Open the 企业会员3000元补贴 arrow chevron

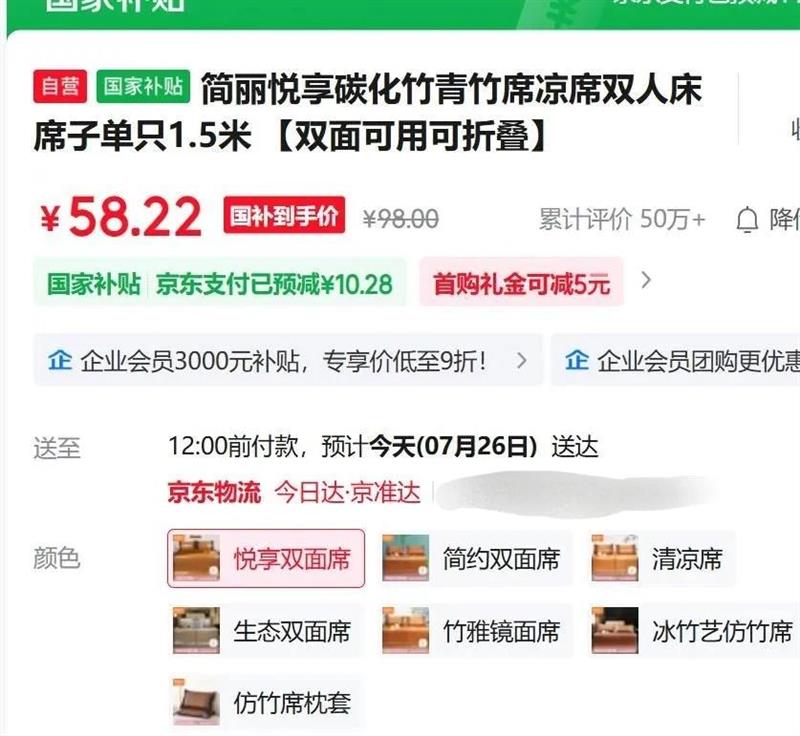(x=521, y=360)
